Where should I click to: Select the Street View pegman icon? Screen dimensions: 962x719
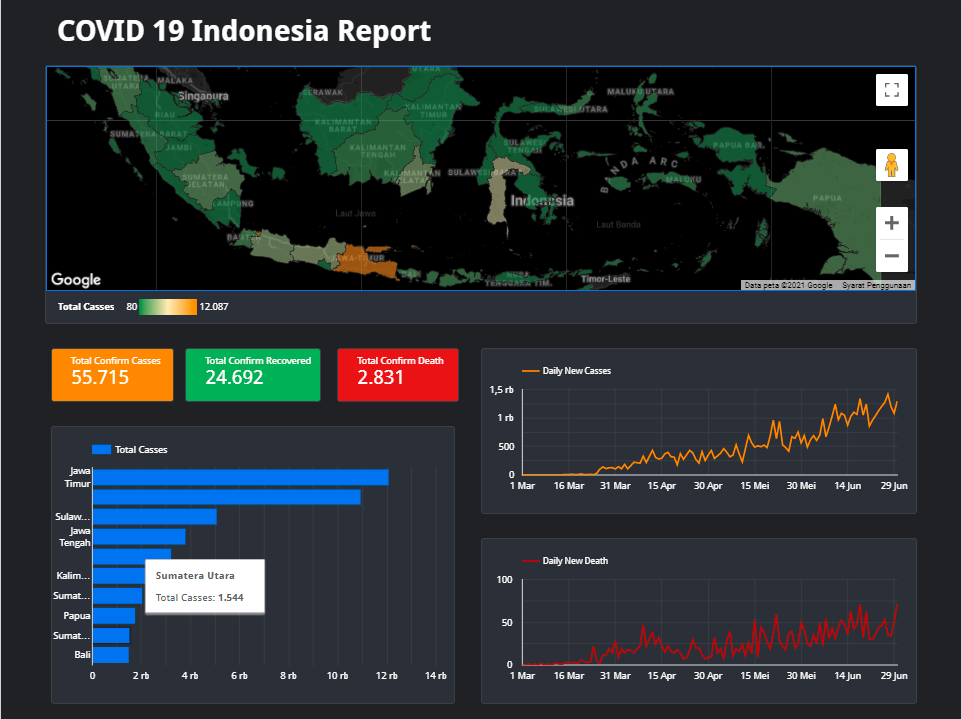pos(891,164)
